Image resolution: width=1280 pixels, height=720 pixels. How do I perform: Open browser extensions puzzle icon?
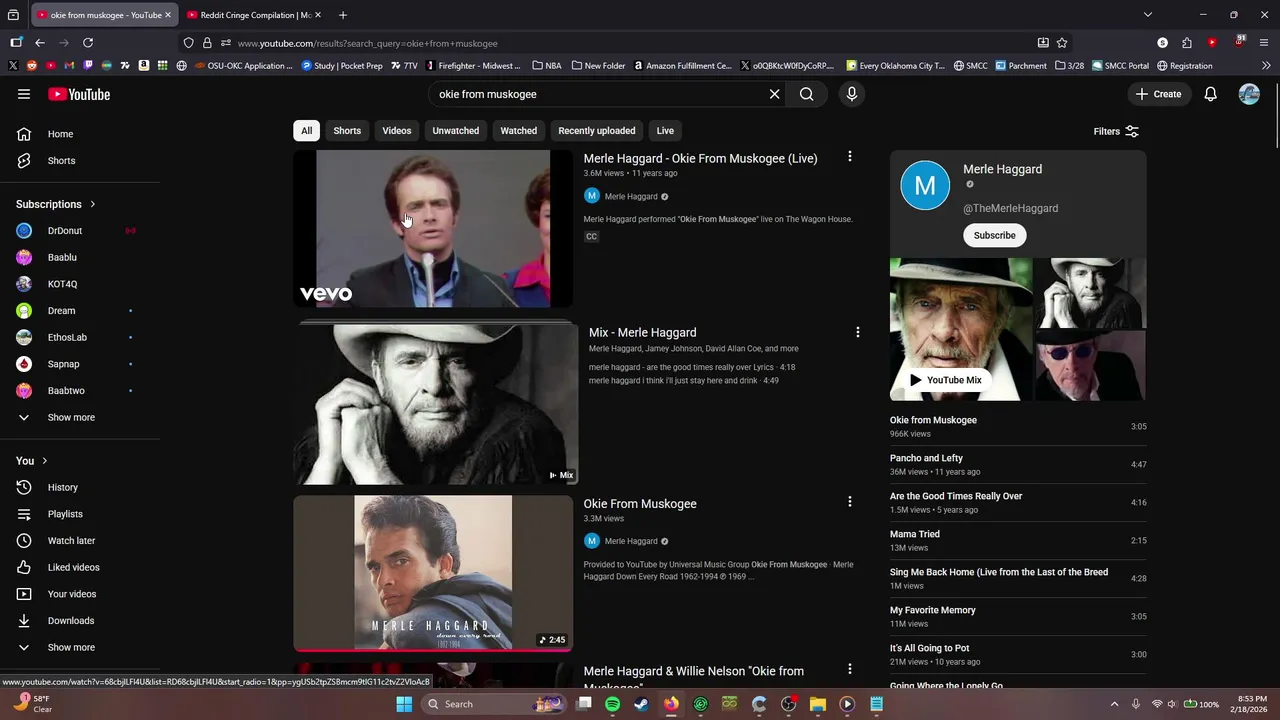(x=1187, y=43)
